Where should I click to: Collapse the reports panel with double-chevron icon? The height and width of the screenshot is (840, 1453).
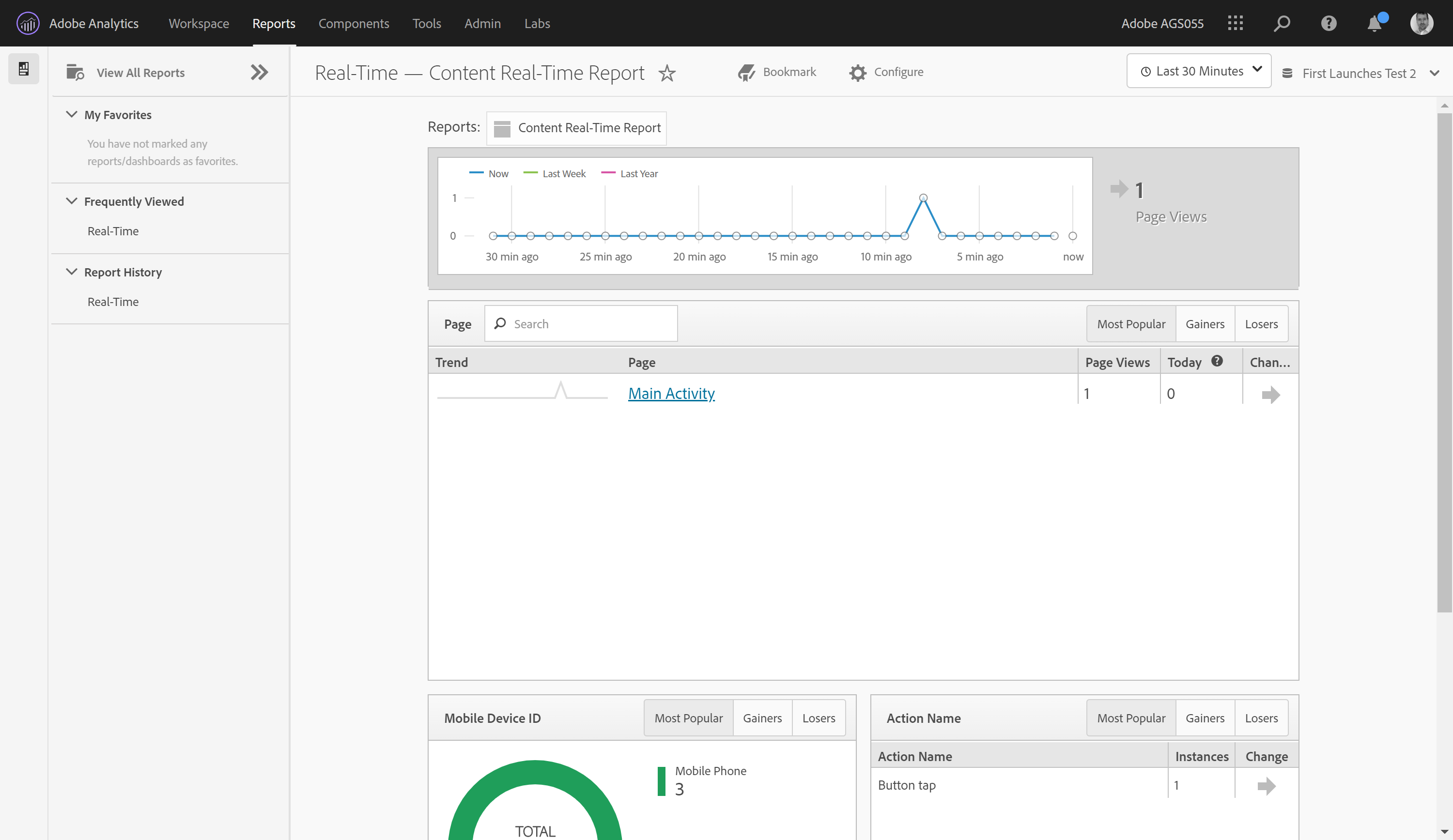[x=260, y=73]
